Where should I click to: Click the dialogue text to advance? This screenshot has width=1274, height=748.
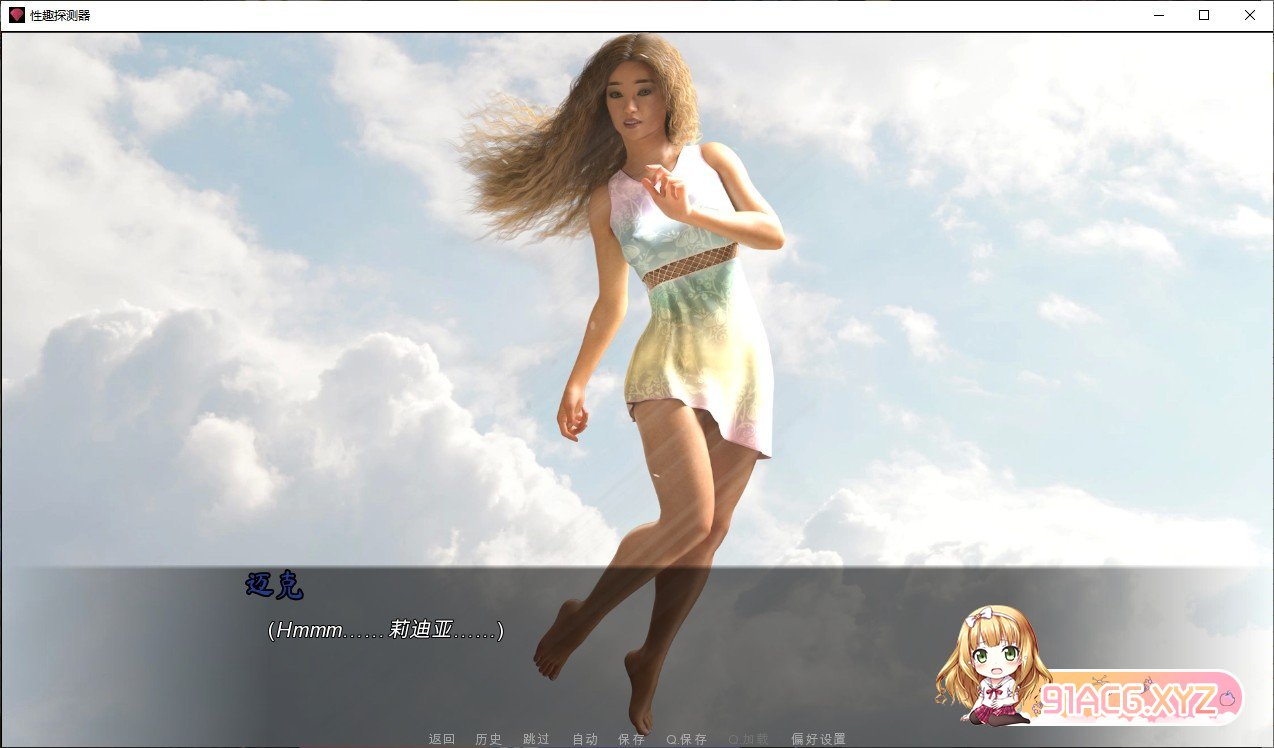[x=386, y=630]
